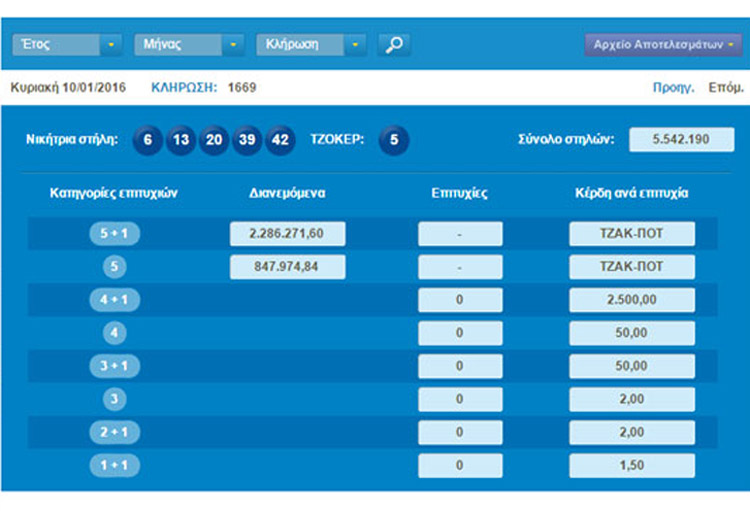Click the 1,50 winnings value
Screen dimensions: 750x511
pos(632,465)
